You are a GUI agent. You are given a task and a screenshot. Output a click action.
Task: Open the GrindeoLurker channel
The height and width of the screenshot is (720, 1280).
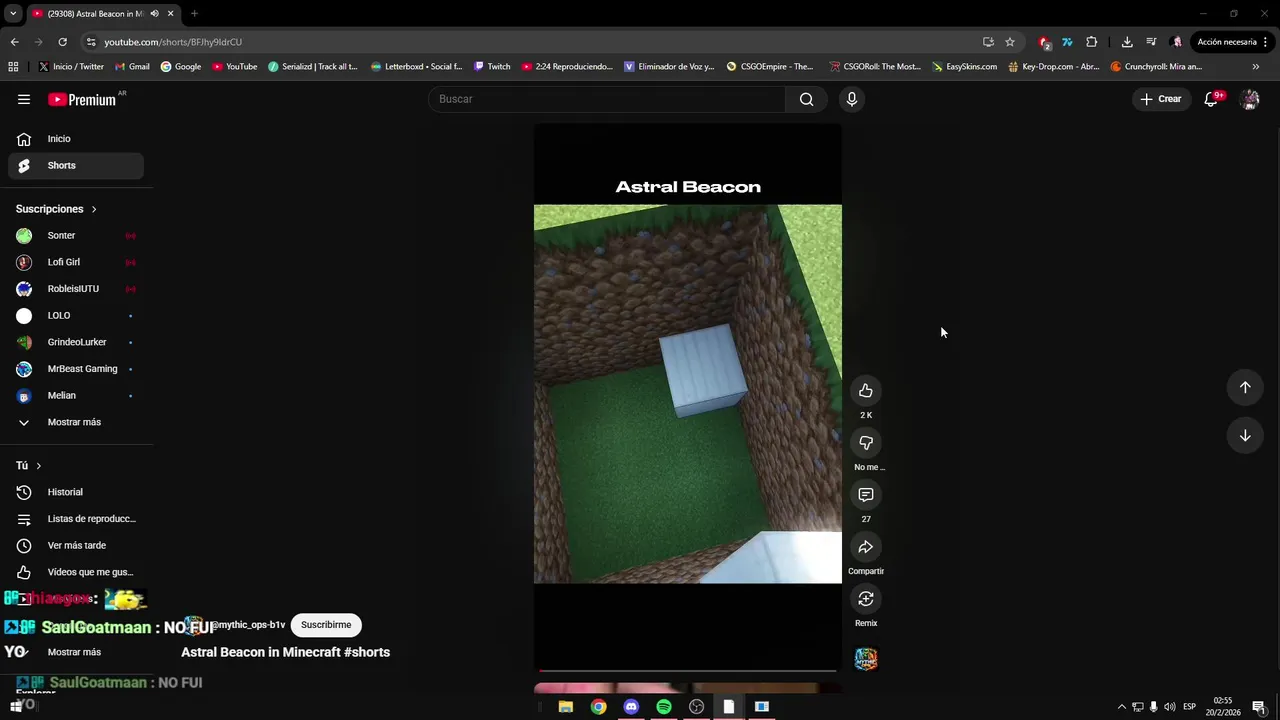[x=76, y=342]
